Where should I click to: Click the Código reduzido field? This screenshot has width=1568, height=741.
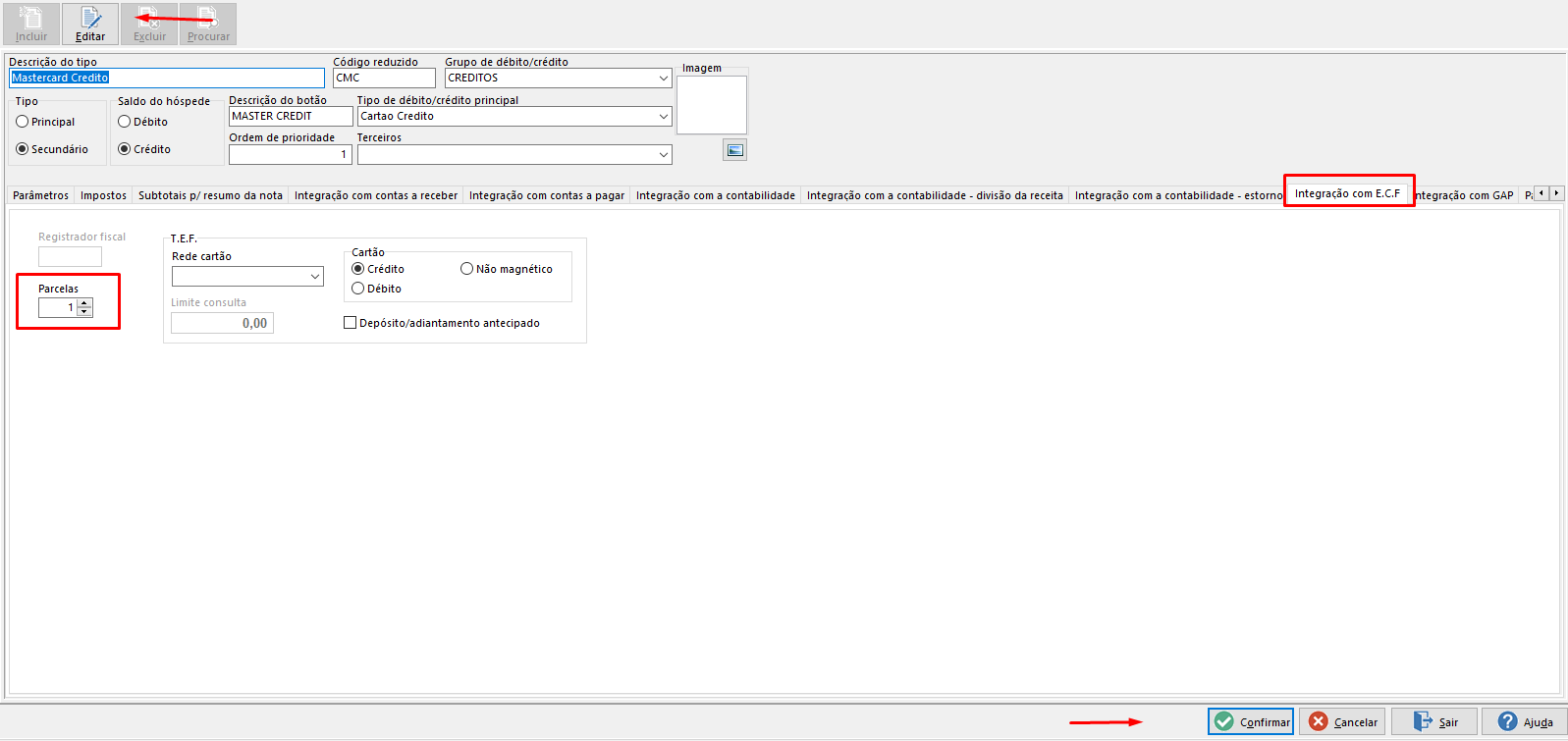click(384, 78)
